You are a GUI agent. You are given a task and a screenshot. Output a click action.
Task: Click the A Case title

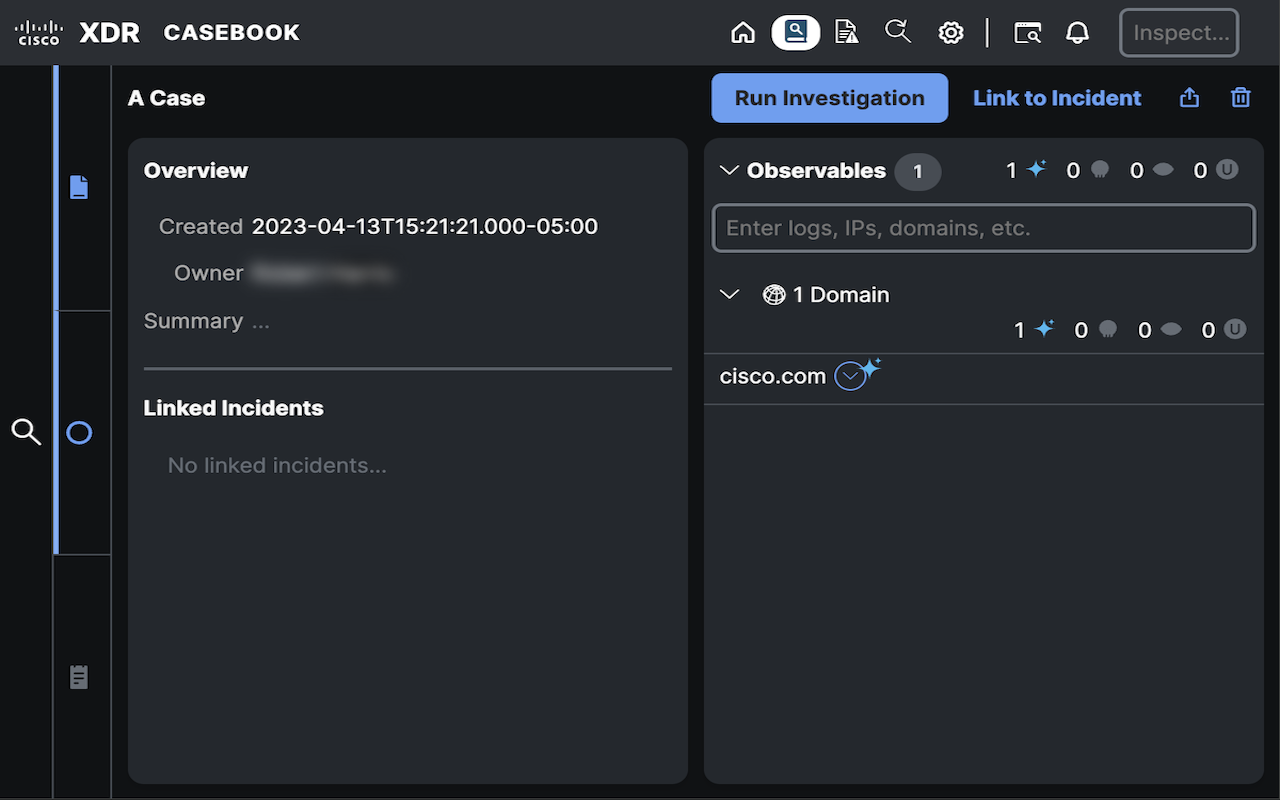pos(167,98)
